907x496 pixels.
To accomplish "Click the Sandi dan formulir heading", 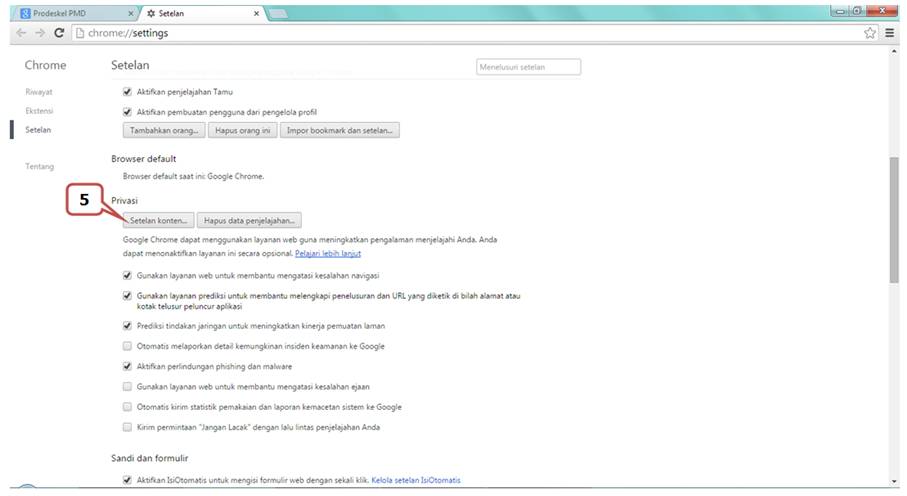I will click(150, 458).
